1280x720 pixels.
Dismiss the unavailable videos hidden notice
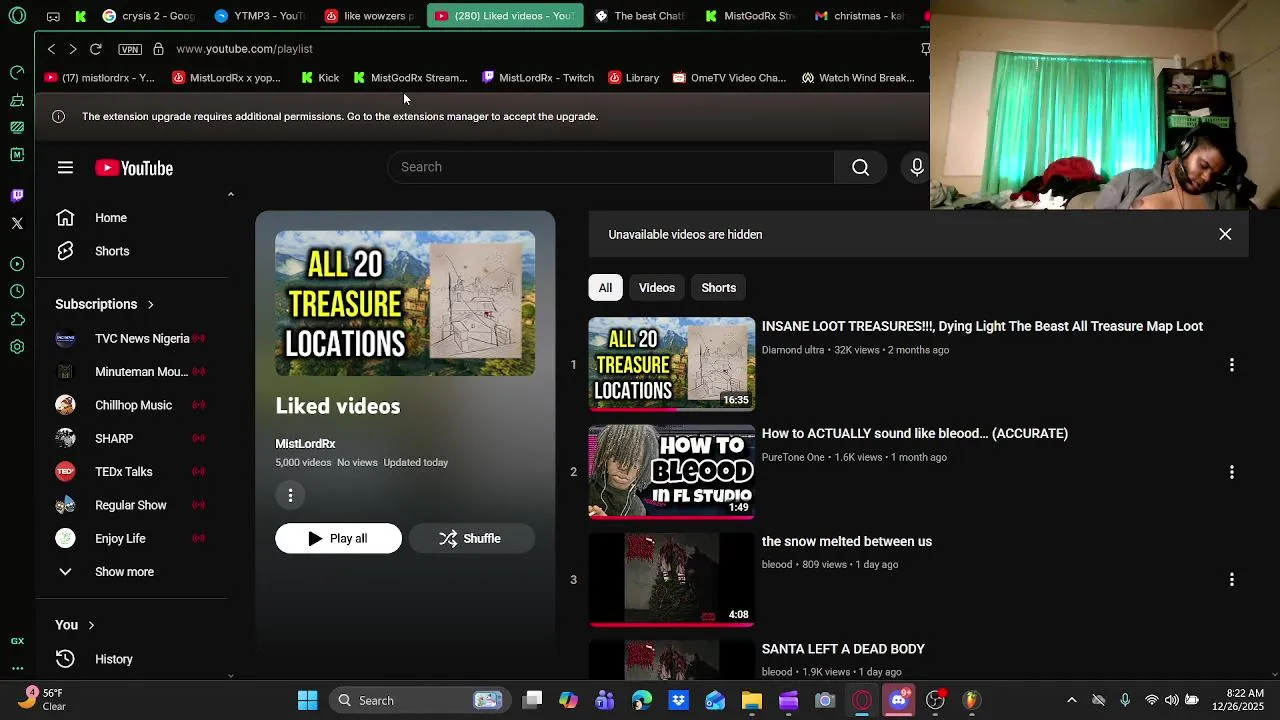[1225, 234]
